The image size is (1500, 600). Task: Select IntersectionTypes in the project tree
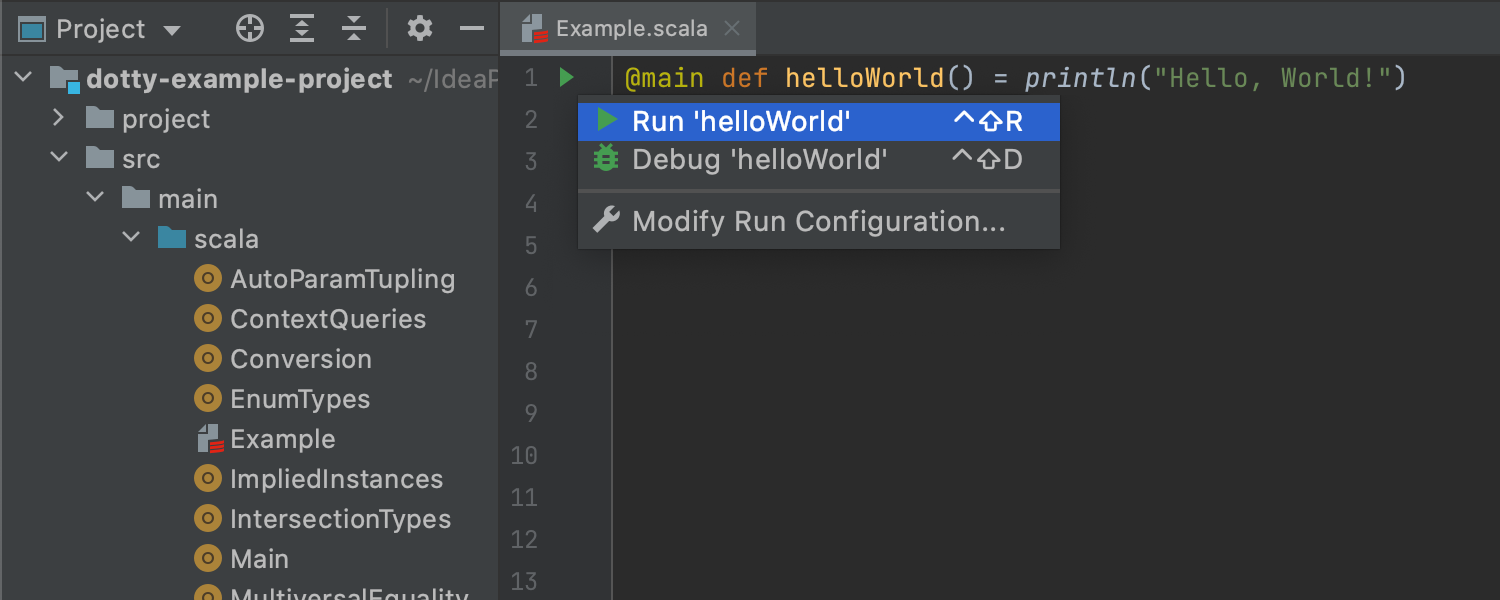[x=340, y=519]
